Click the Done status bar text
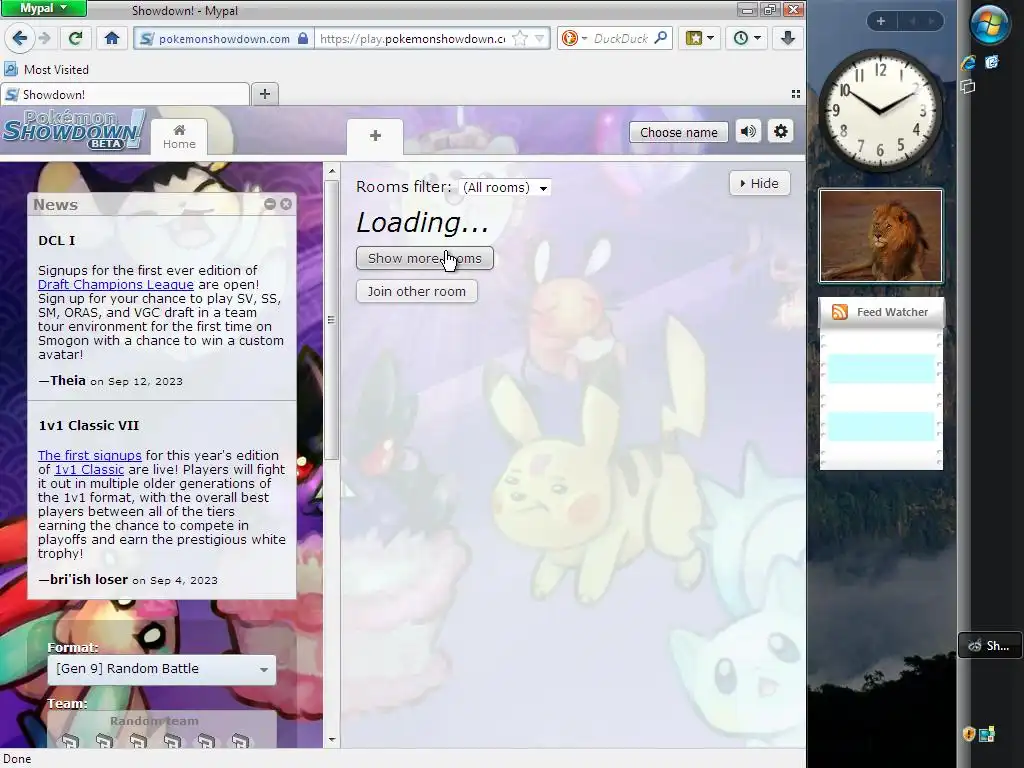Screen dimensions: 1024x768 click(17, 759)
